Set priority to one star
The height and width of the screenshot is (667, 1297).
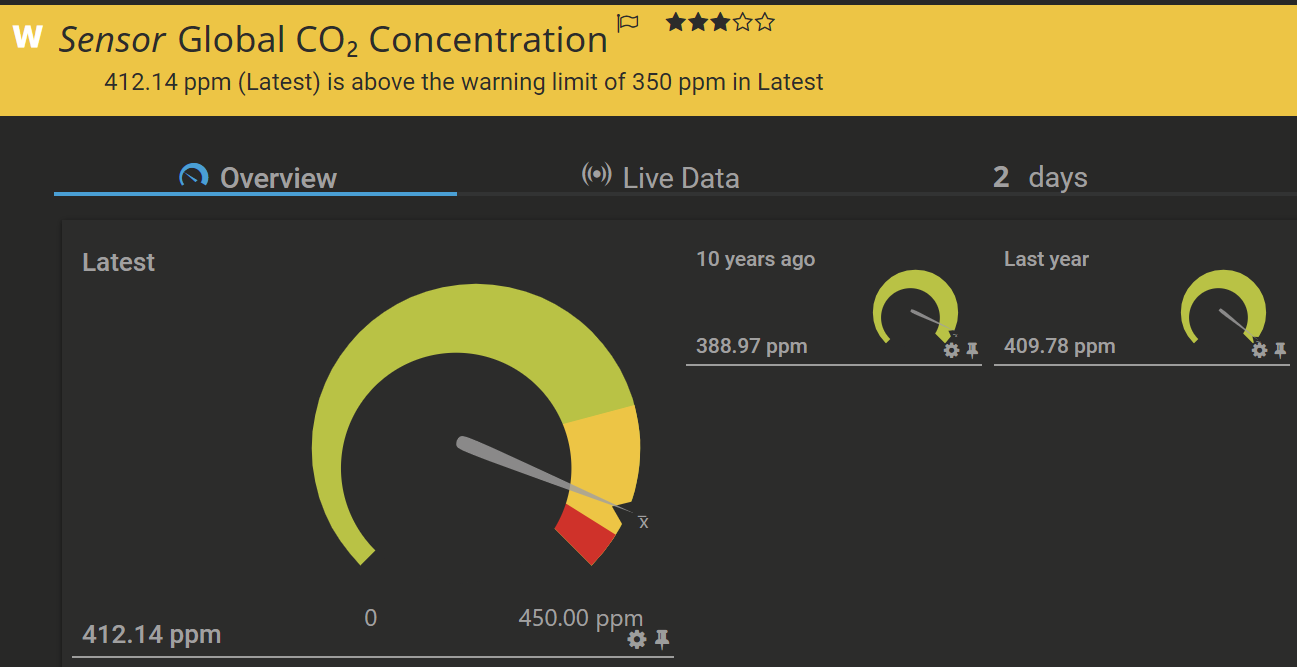coord(675,22)
